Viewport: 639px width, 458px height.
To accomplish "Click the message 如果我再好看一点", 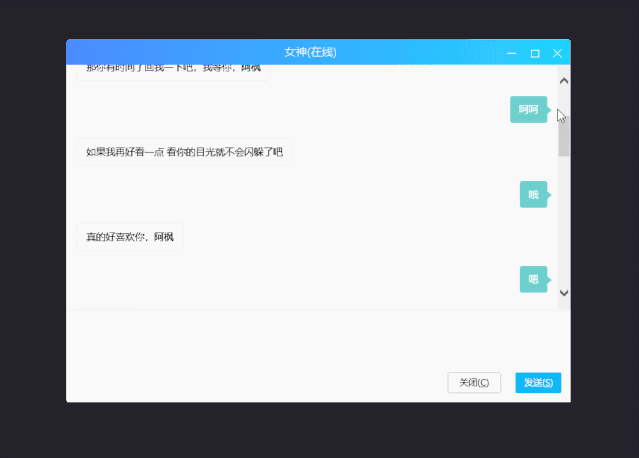I will 185,152.
